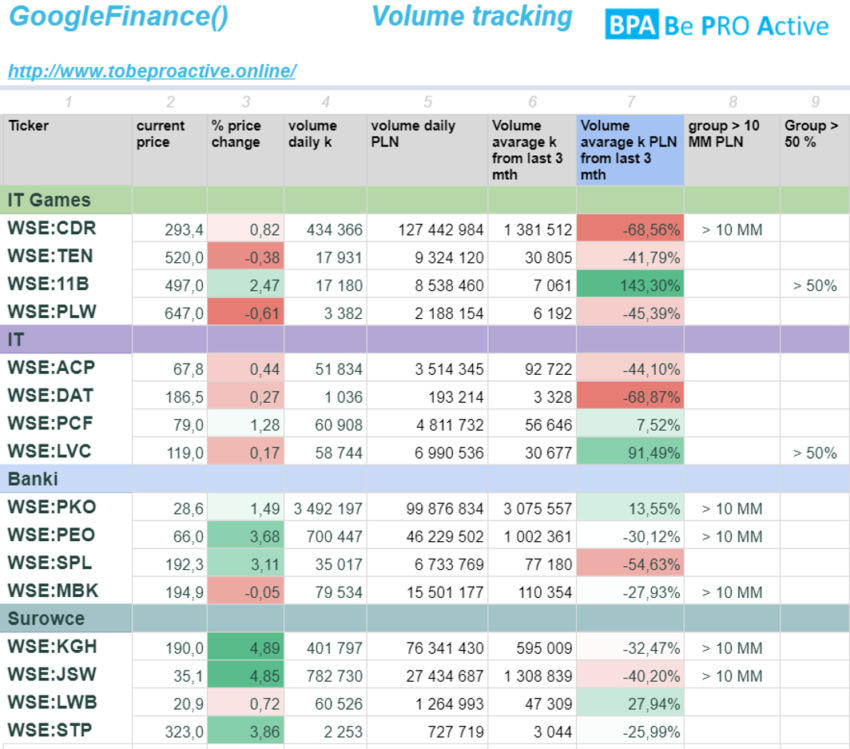Select the purple IT group row label
The image size is (850, 749).
point(16,340)
